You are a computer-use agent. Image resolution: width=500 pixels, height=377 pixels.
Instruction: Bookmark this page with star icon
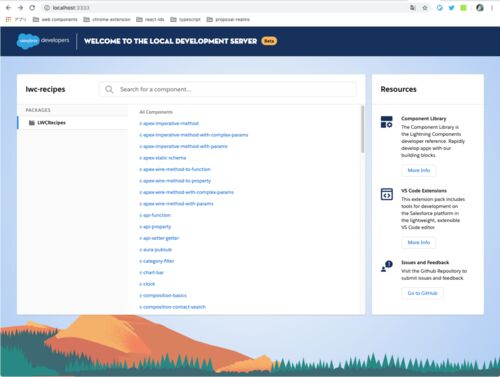click(x=425, y=8)
